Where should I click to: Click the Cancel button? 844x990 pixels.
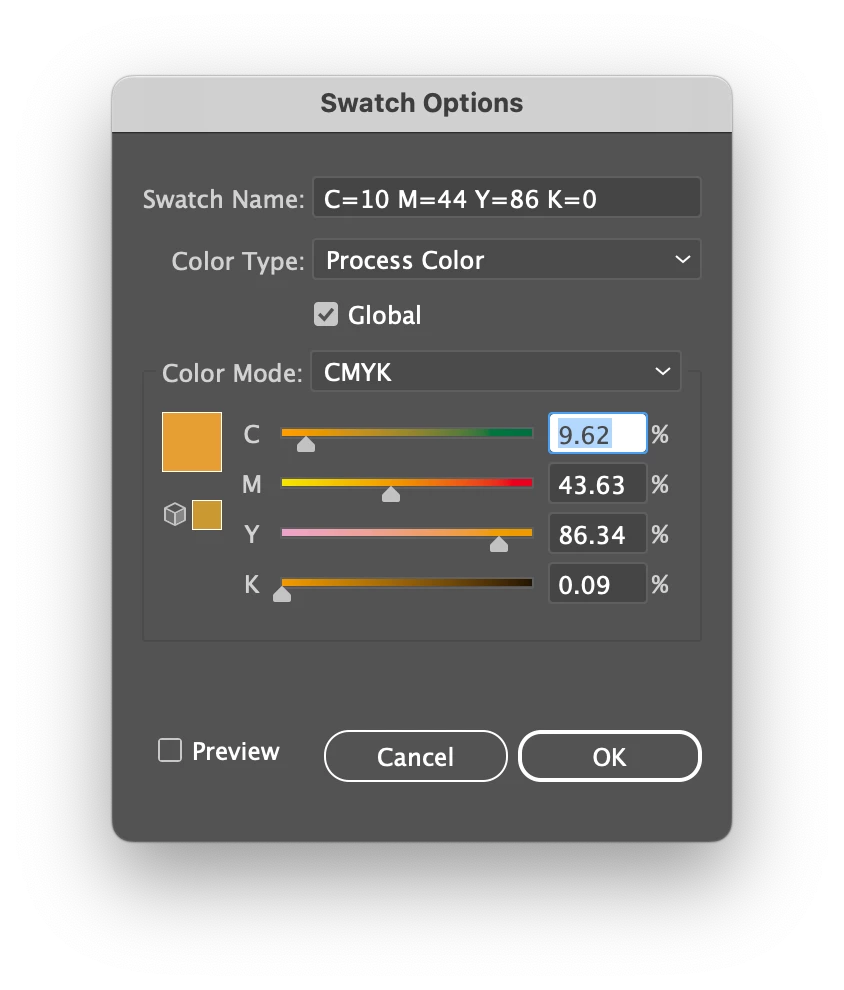pyautogui.click(x=415, y=757)
